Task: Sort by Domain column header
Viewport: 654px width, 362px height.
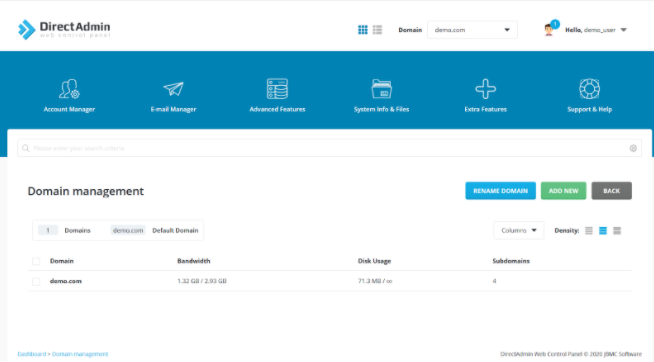Action: click(62, 261)
